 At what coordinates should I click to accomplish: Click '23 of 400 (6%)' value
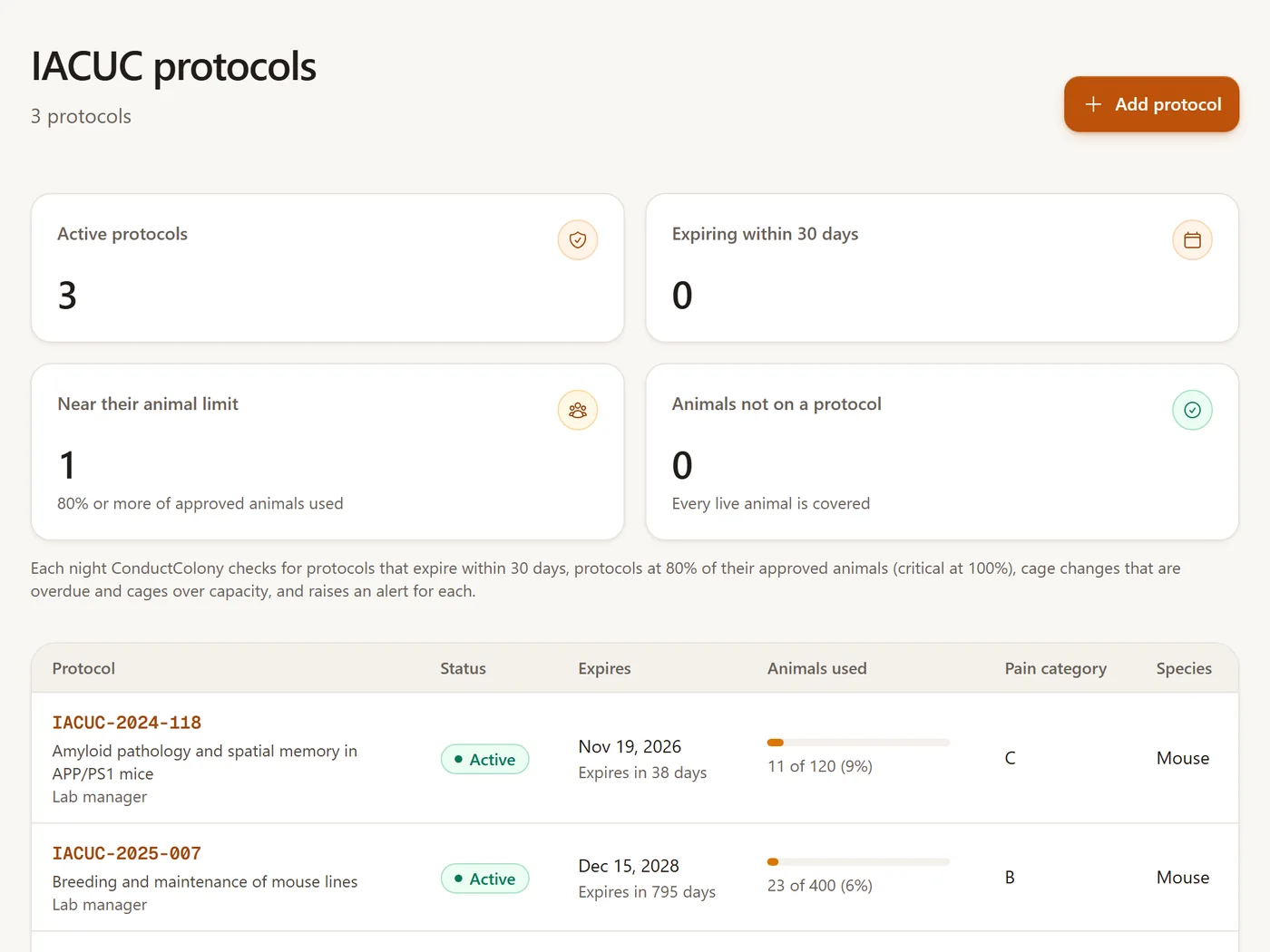tap(820, 886)
